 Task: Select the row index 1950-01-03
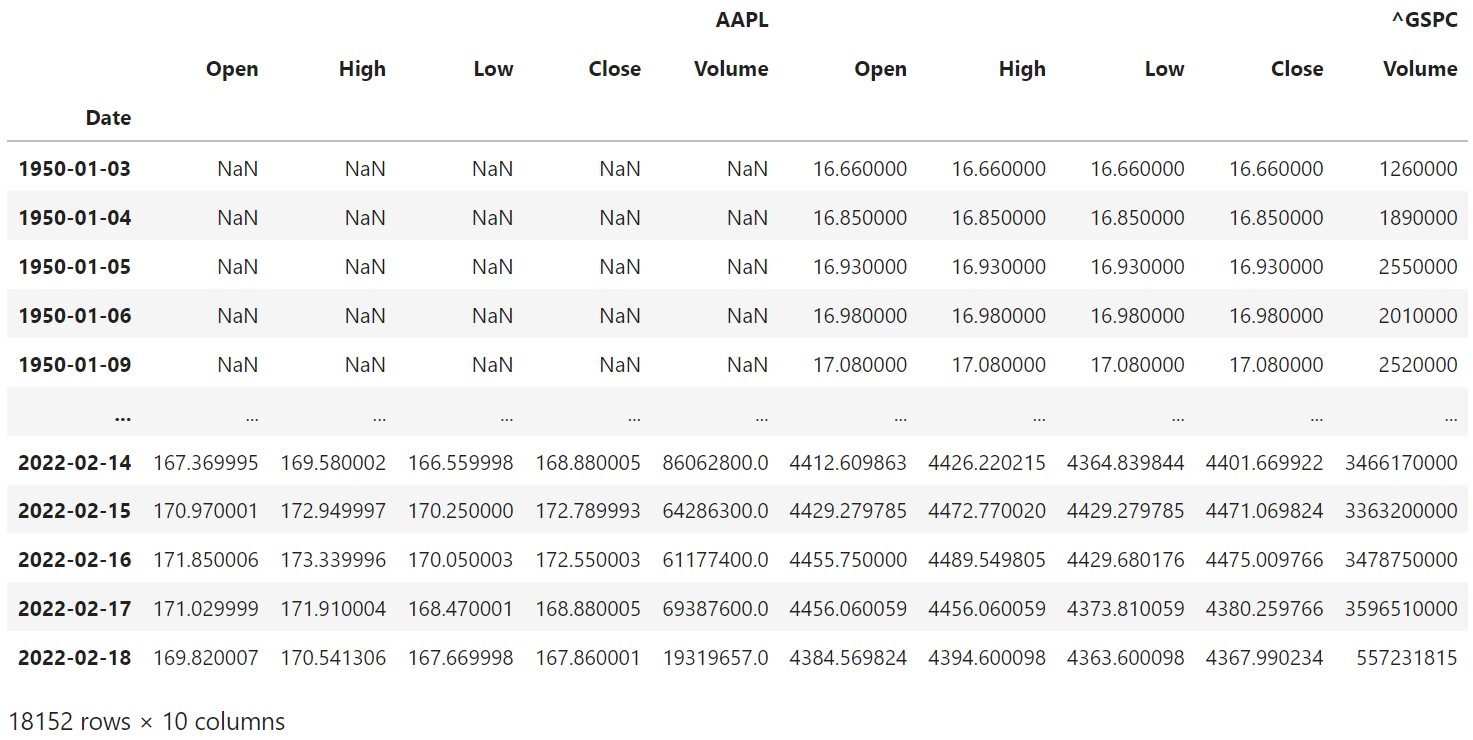coord(75,168)
